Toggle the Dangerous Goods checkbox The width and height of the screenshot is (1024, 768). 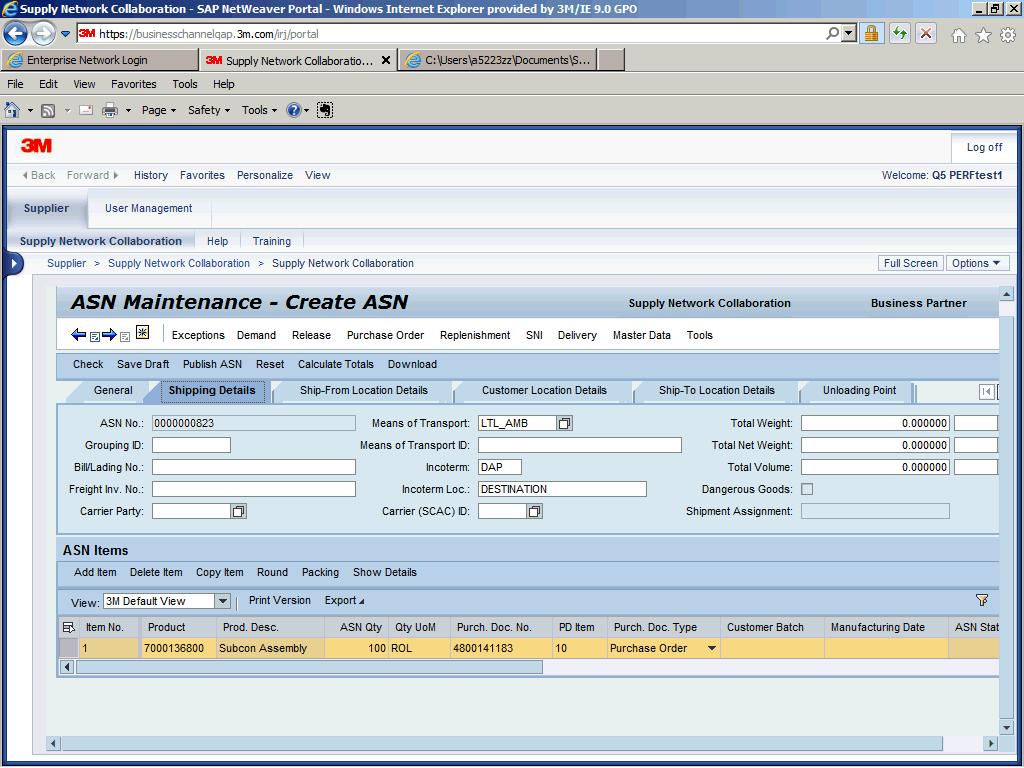click(807, 489)
